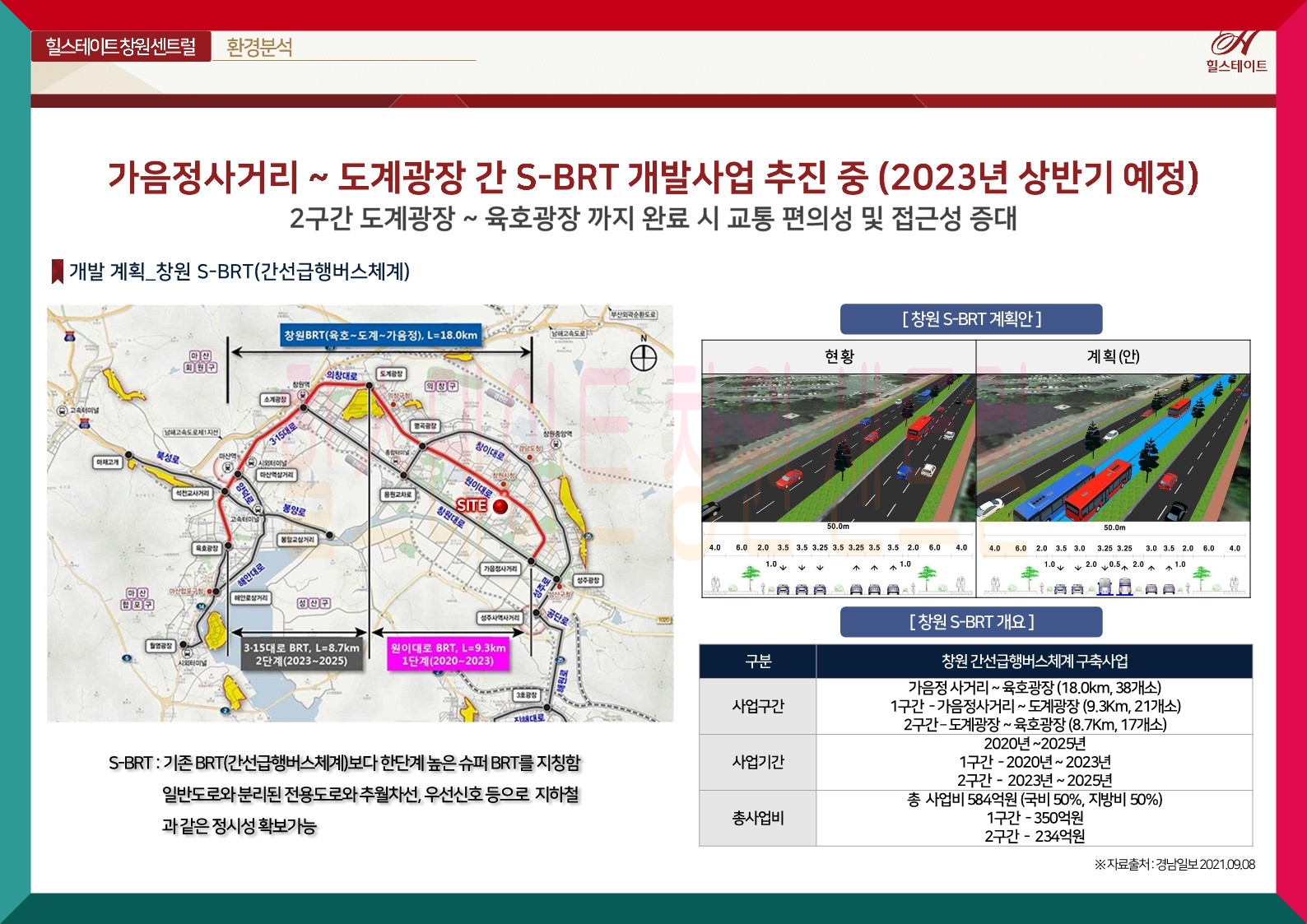Click the 3호광장 label on the map

pyautogui.click(x=527, y=695)
